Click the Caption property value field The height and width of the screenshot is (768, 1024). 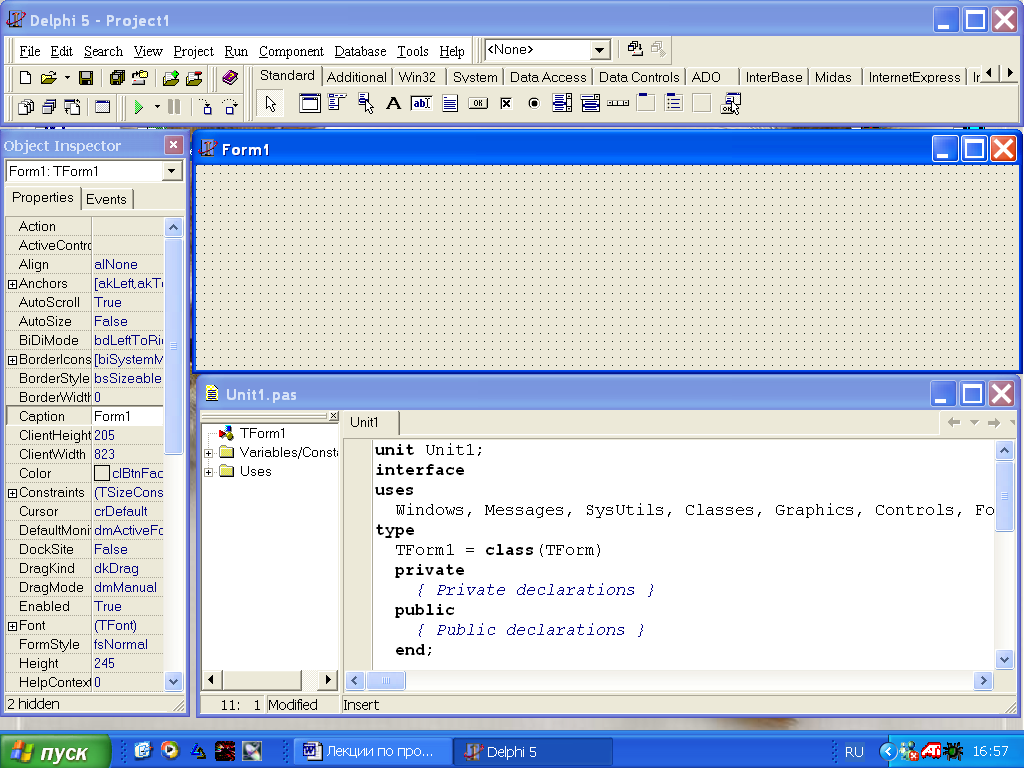127,416
